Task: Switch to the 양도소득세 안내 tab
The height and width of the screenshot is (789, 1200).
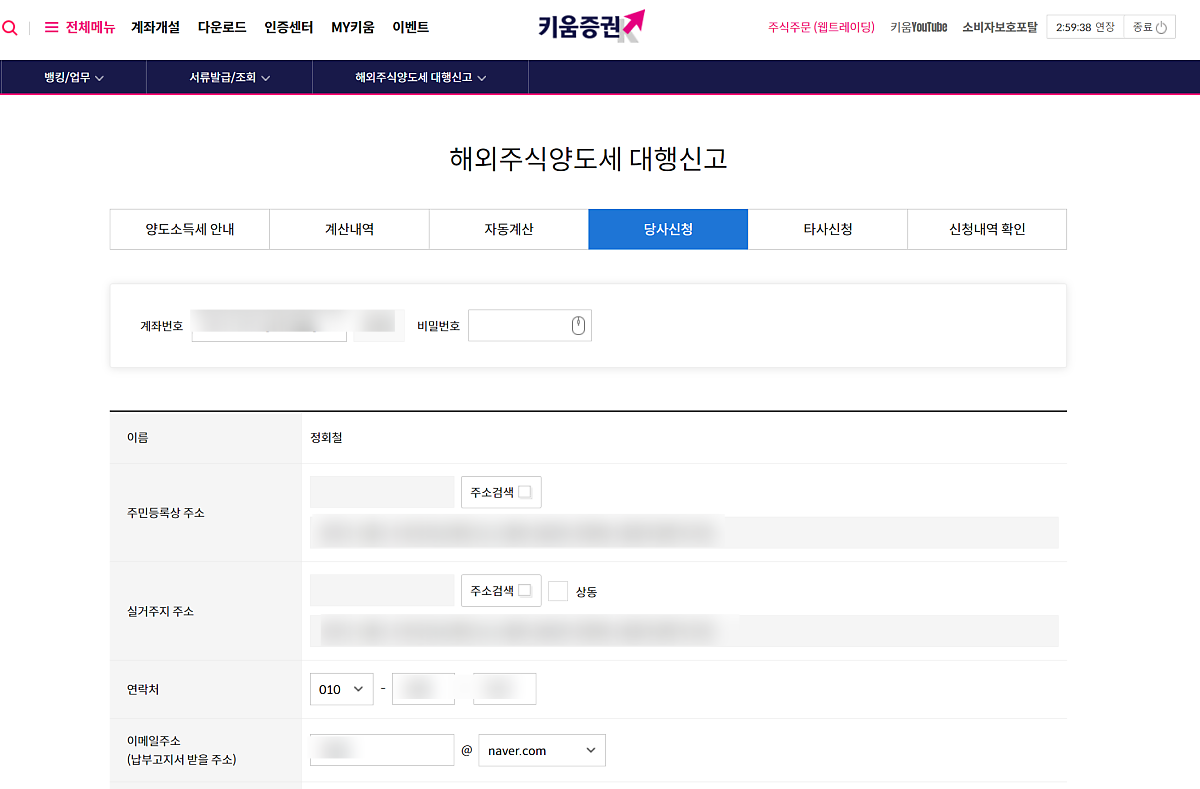Action: pyautogui.click(x=190, y=229)
